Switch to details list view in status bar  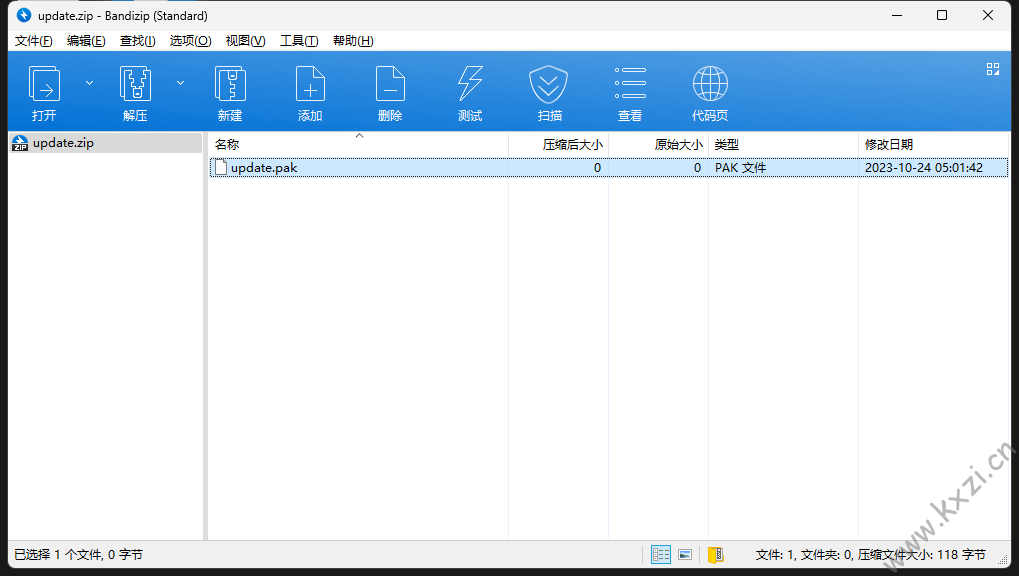point(661,555)
